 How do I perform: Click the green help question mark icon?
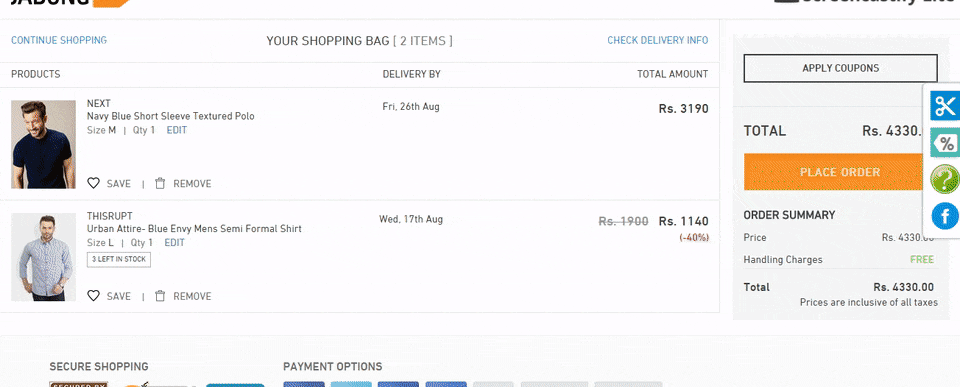point(945,179)
